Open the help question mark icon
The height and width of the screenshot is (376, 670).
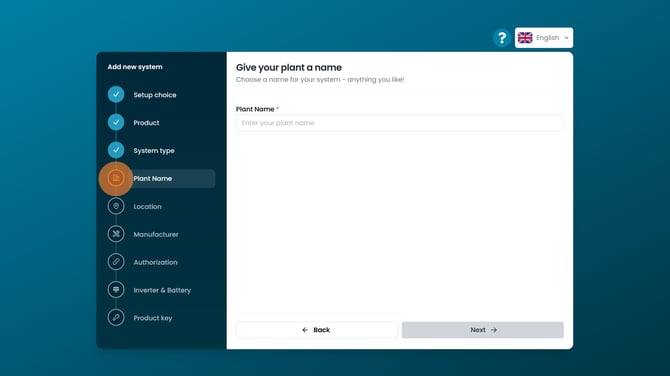[x=502, y=38]
